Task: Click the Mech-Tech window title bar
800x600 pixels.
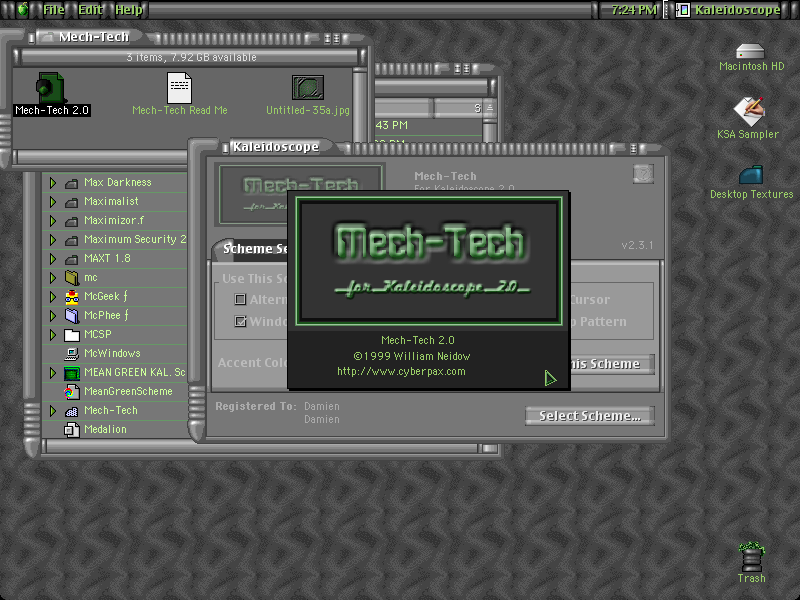Action: 186,37
